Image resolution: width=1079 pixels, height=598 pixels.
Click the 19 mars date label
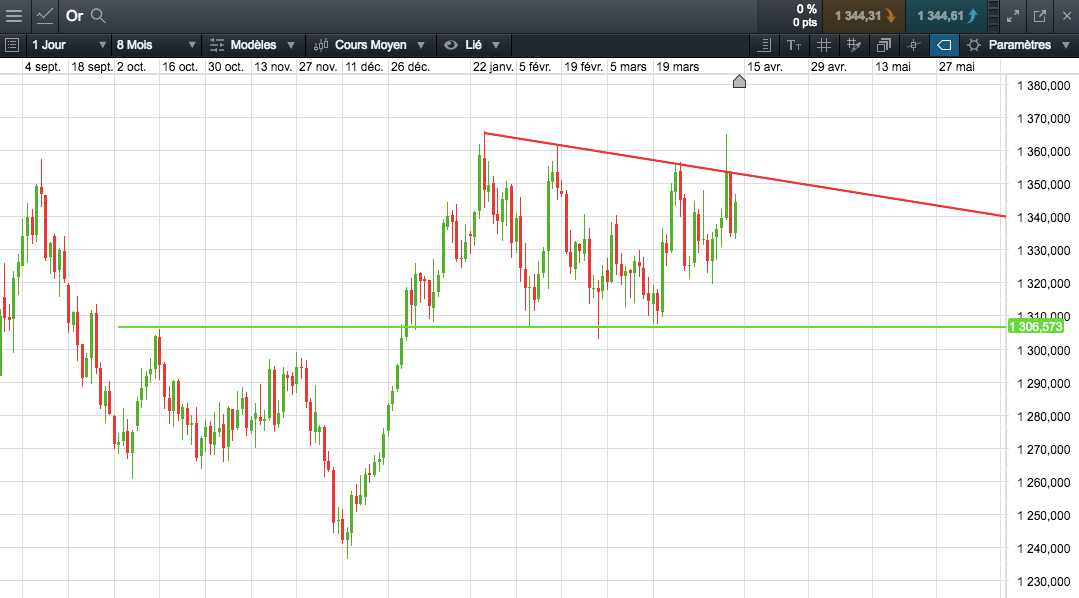677,67
